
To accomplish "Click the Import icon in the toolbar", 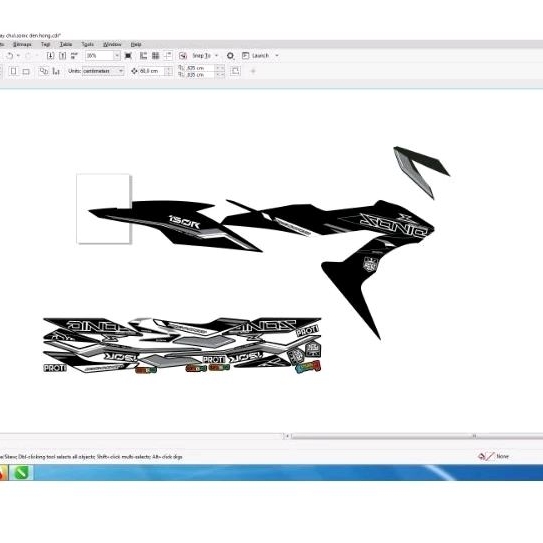I will (51, 55).
